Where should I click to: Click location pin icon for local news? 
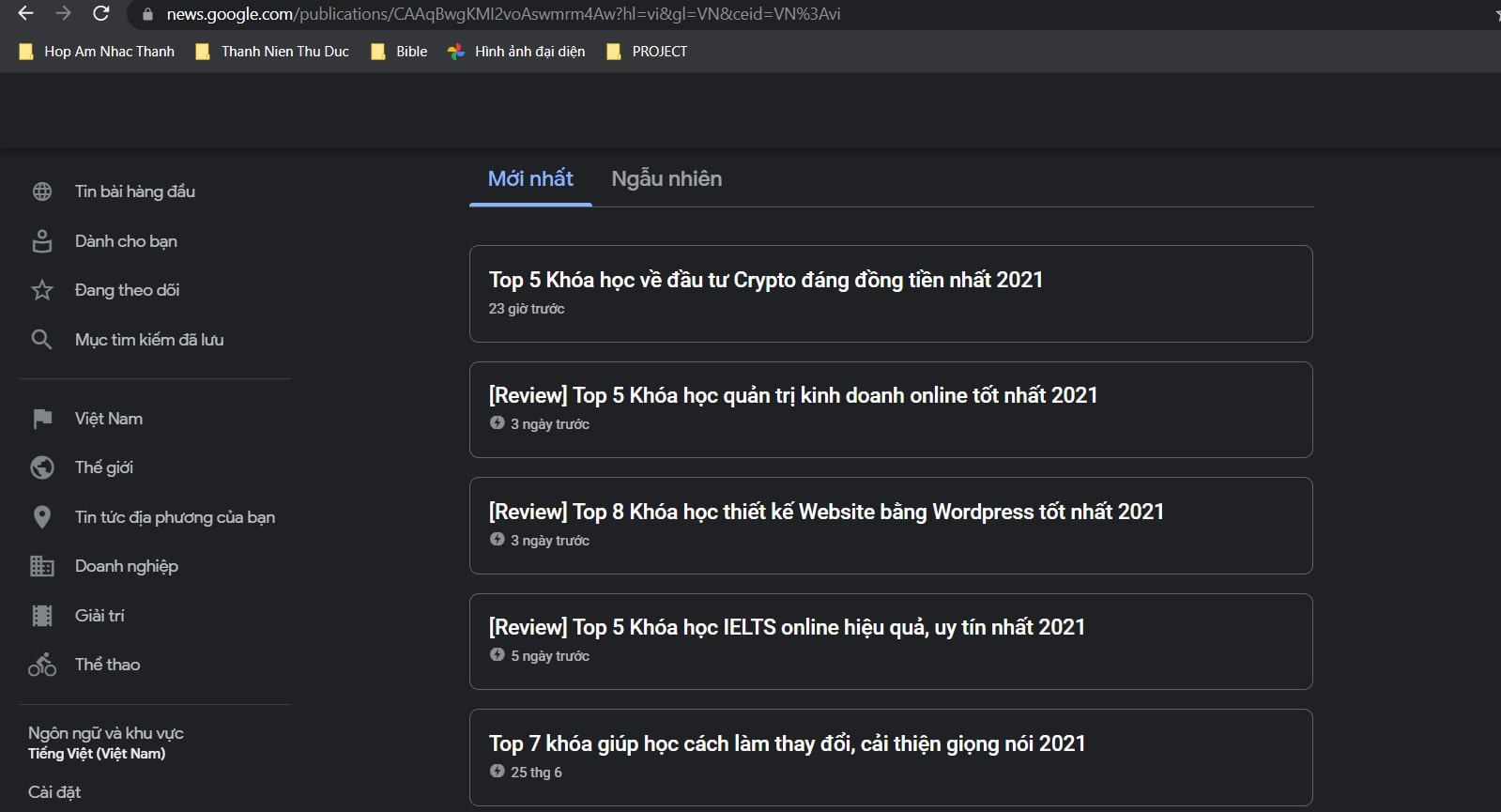click(42, 517)
